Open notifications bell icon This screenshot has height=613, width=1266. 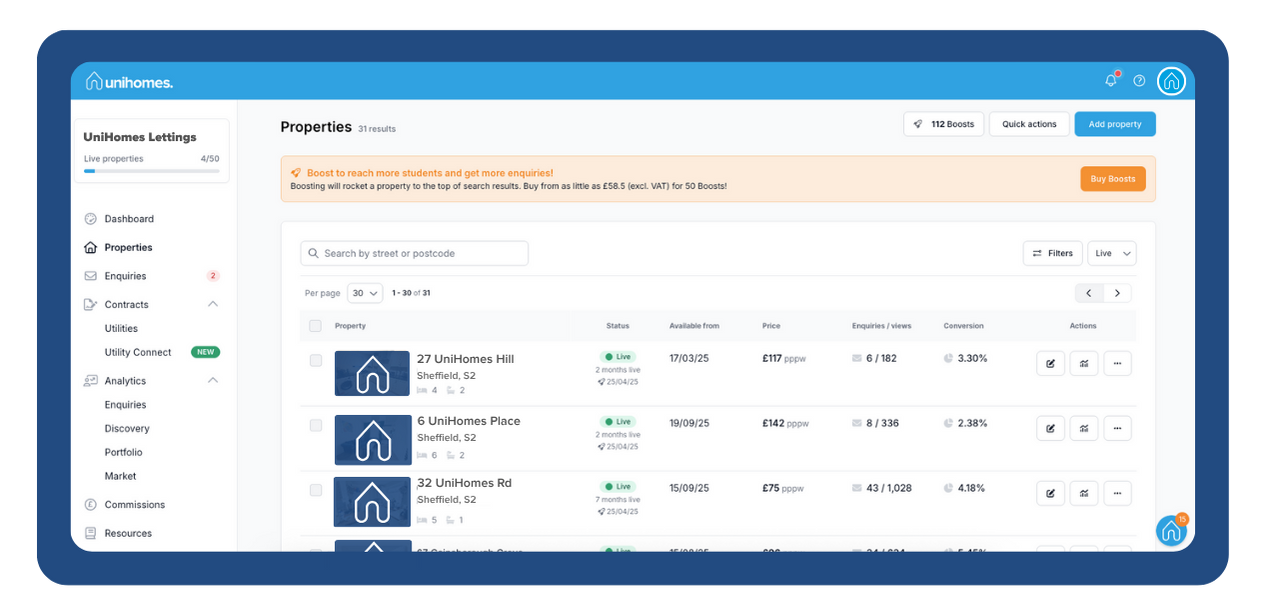coord(1110,80)
